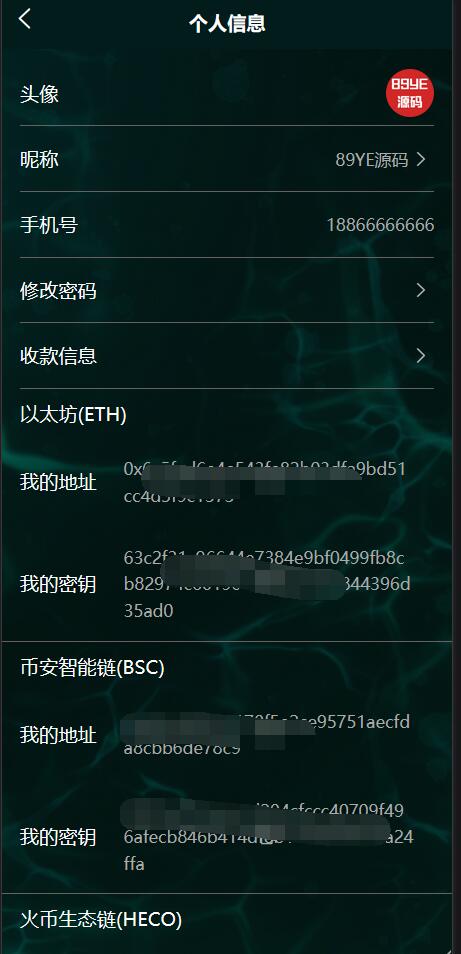Open the 修改密码 option
This screenshot has height=954, width=461.
point(227,290)
